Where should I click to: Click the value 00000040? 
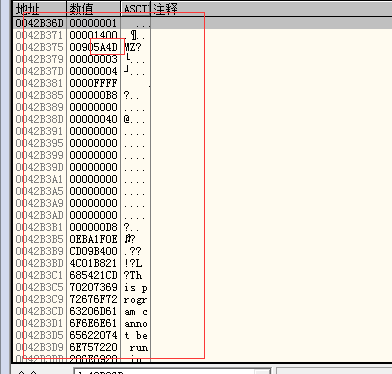[93, 119]
